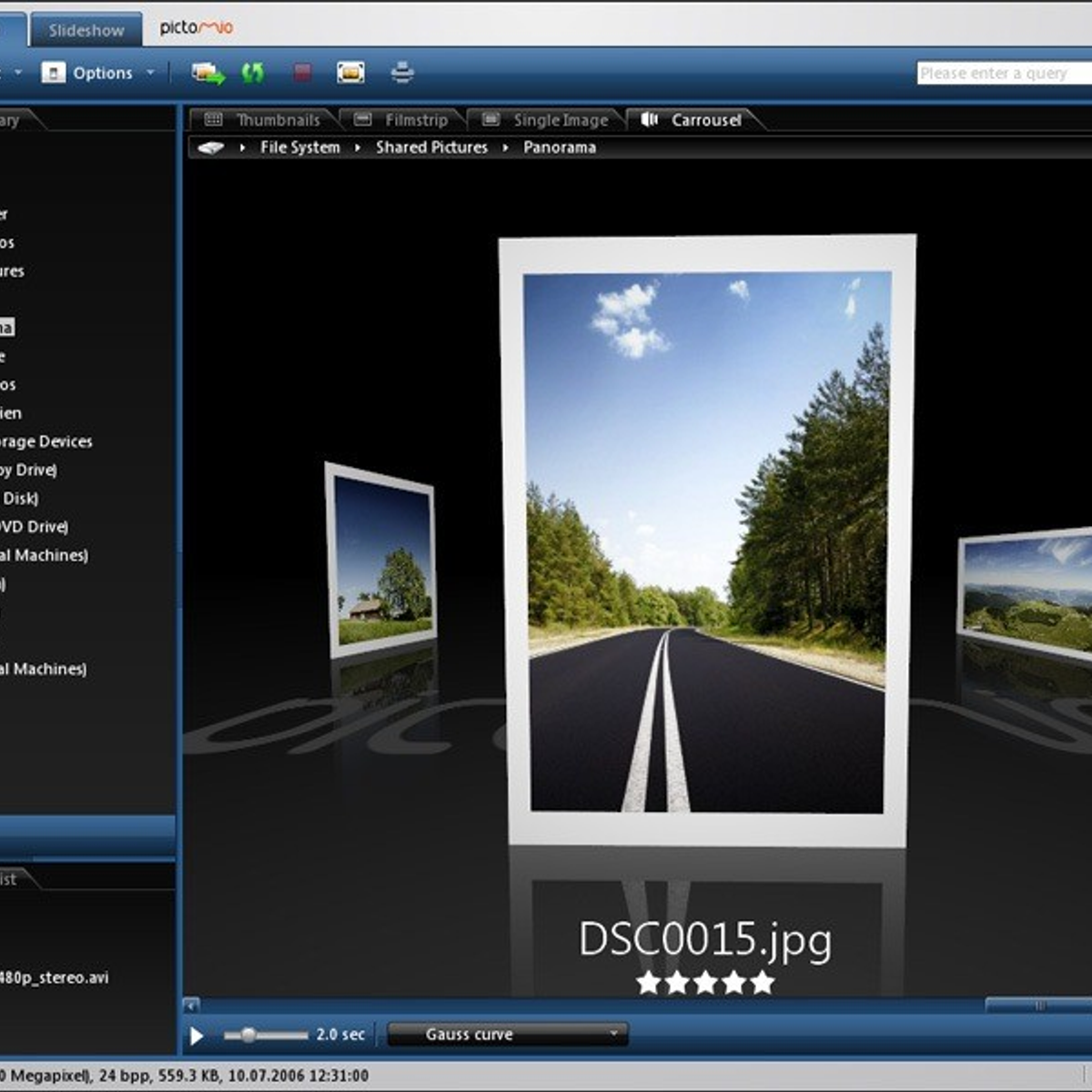
Task: Click the drive icon in breadcrumb bar
Action: tap(211, 147)
